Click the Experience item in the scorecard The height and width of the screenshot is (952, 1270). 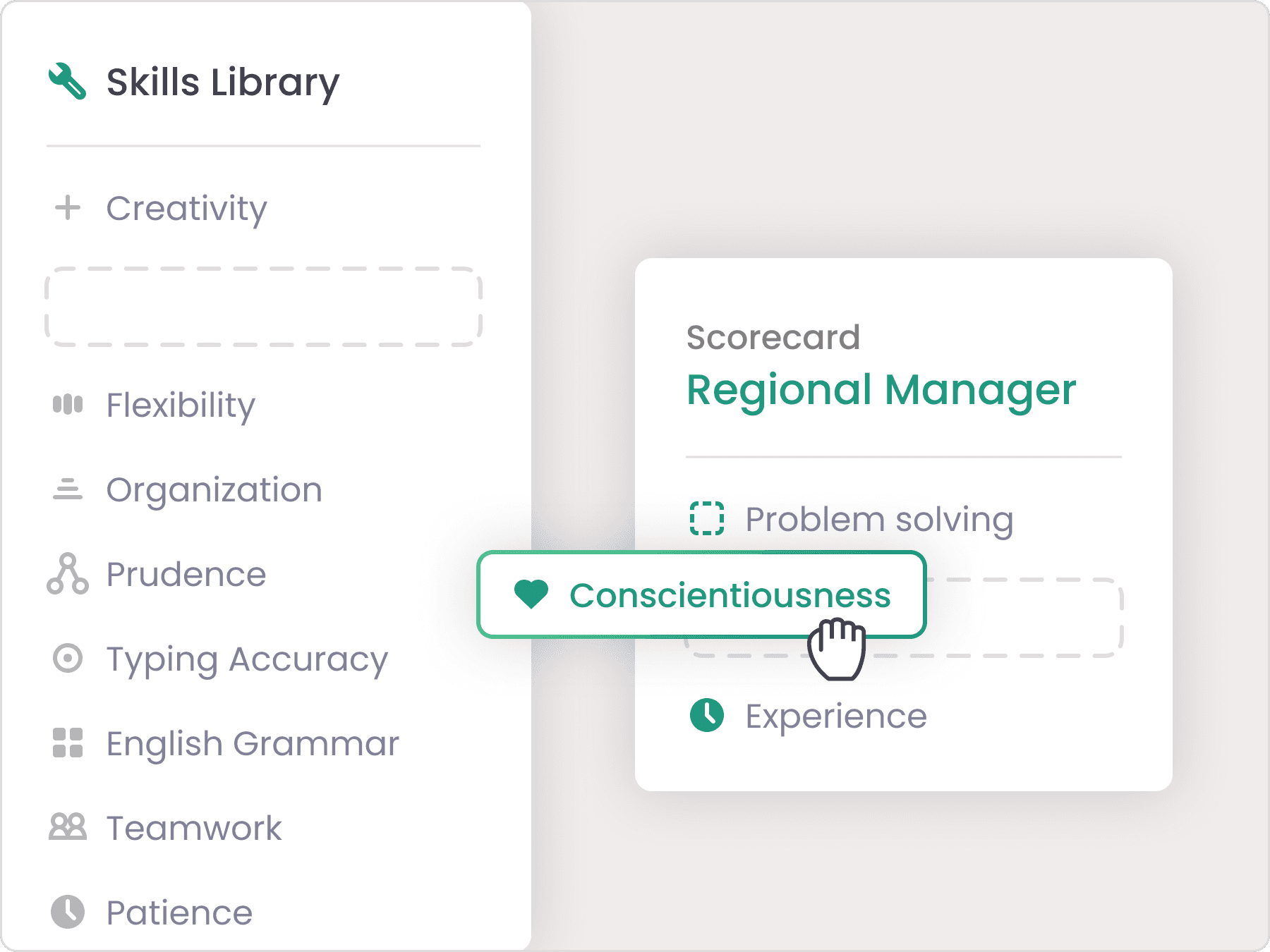tap(836, 716)
